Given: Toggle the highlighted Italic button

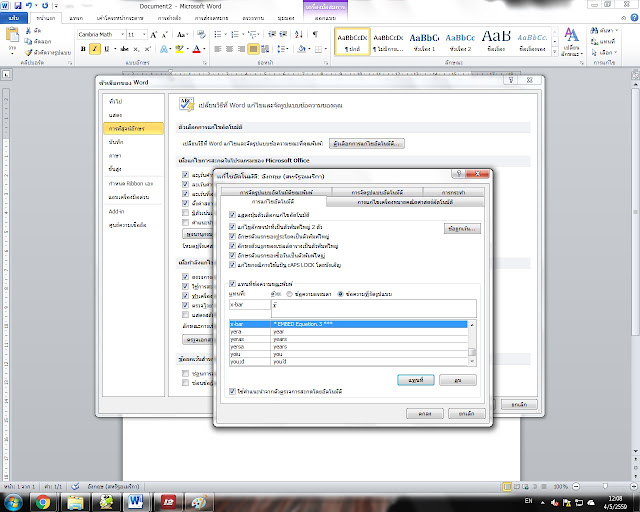Looking at the screenshot, I should click(95, 49).
